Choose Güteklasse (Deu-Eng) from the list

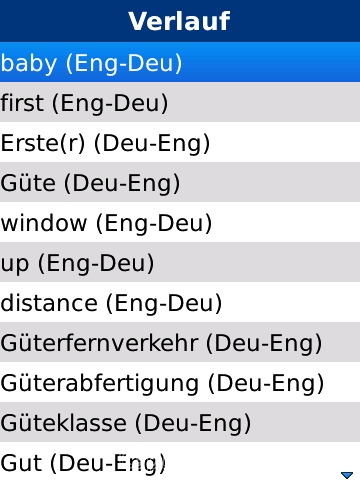point(180,422)
